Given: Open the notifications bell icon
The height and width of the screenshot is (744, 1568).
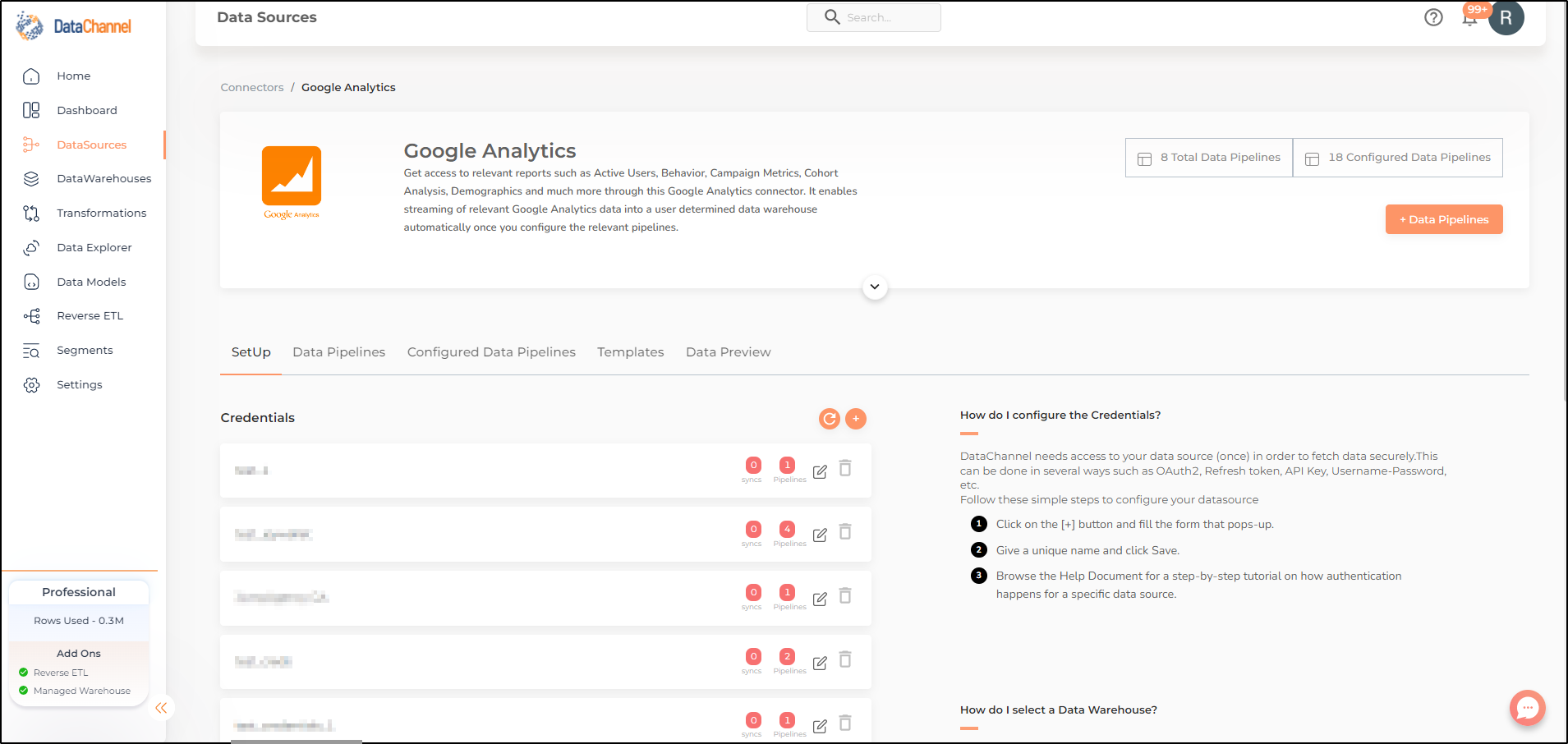Looking at the screenshot, I should (1469, 18).
